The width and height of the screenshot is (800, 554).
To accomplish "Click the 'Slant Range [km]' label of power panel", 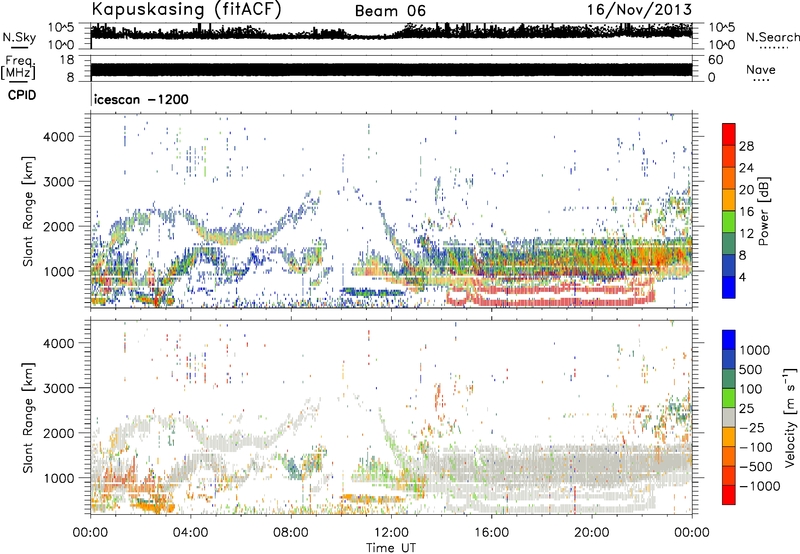I will 28,211.
